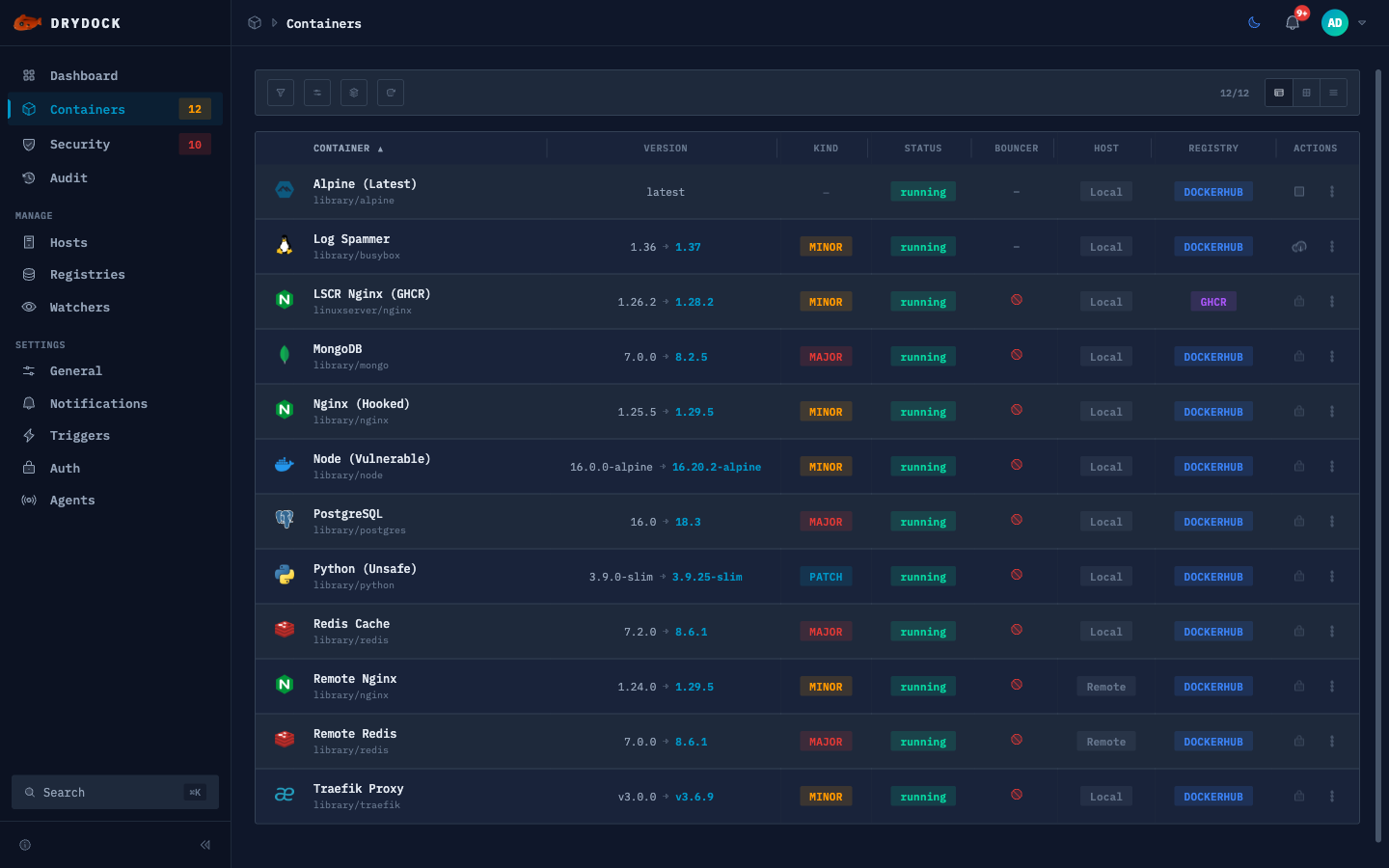Click the PostgreSQL elephant icon
Viewport: 1389px width, 868px height.
(285, 521)
